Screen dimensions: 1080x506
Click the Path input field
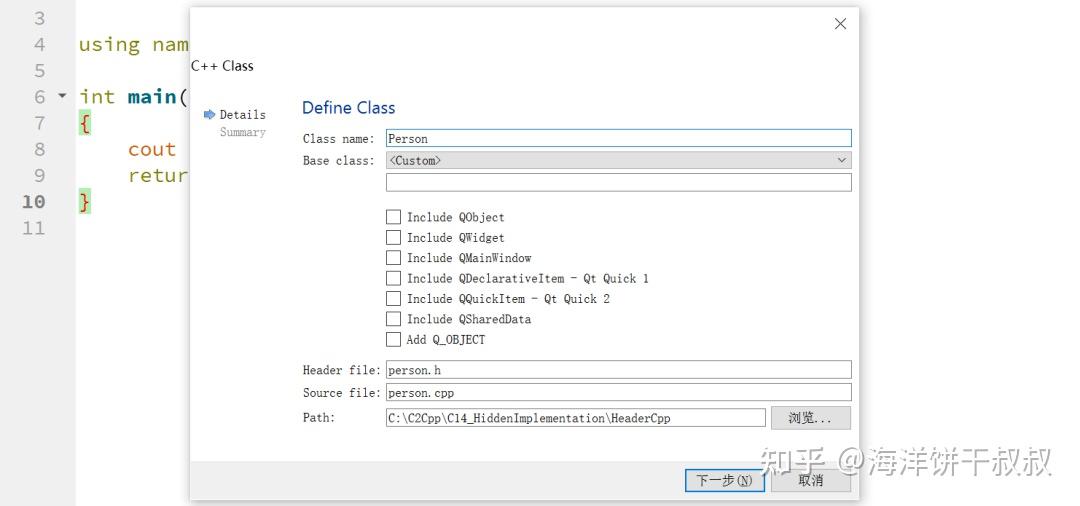click(x=575, y=418)
